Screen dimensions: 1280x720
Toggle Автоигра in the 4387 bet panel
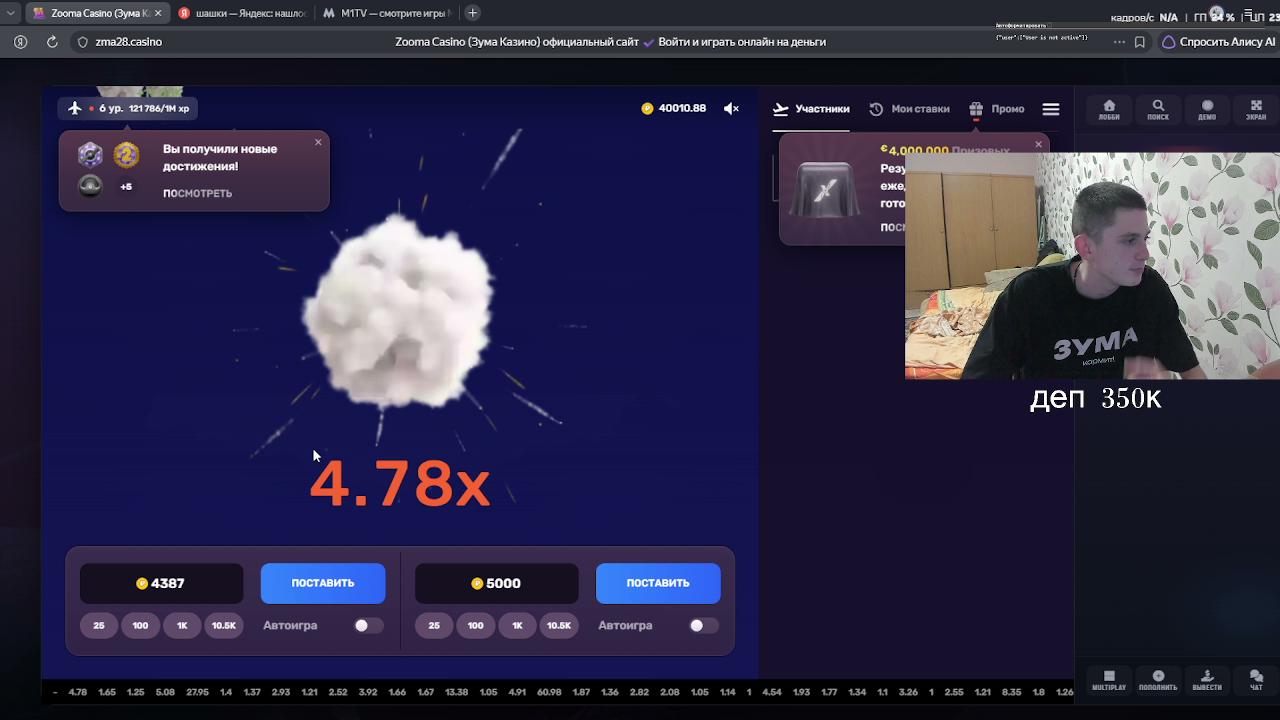click(x=368, y=625)
